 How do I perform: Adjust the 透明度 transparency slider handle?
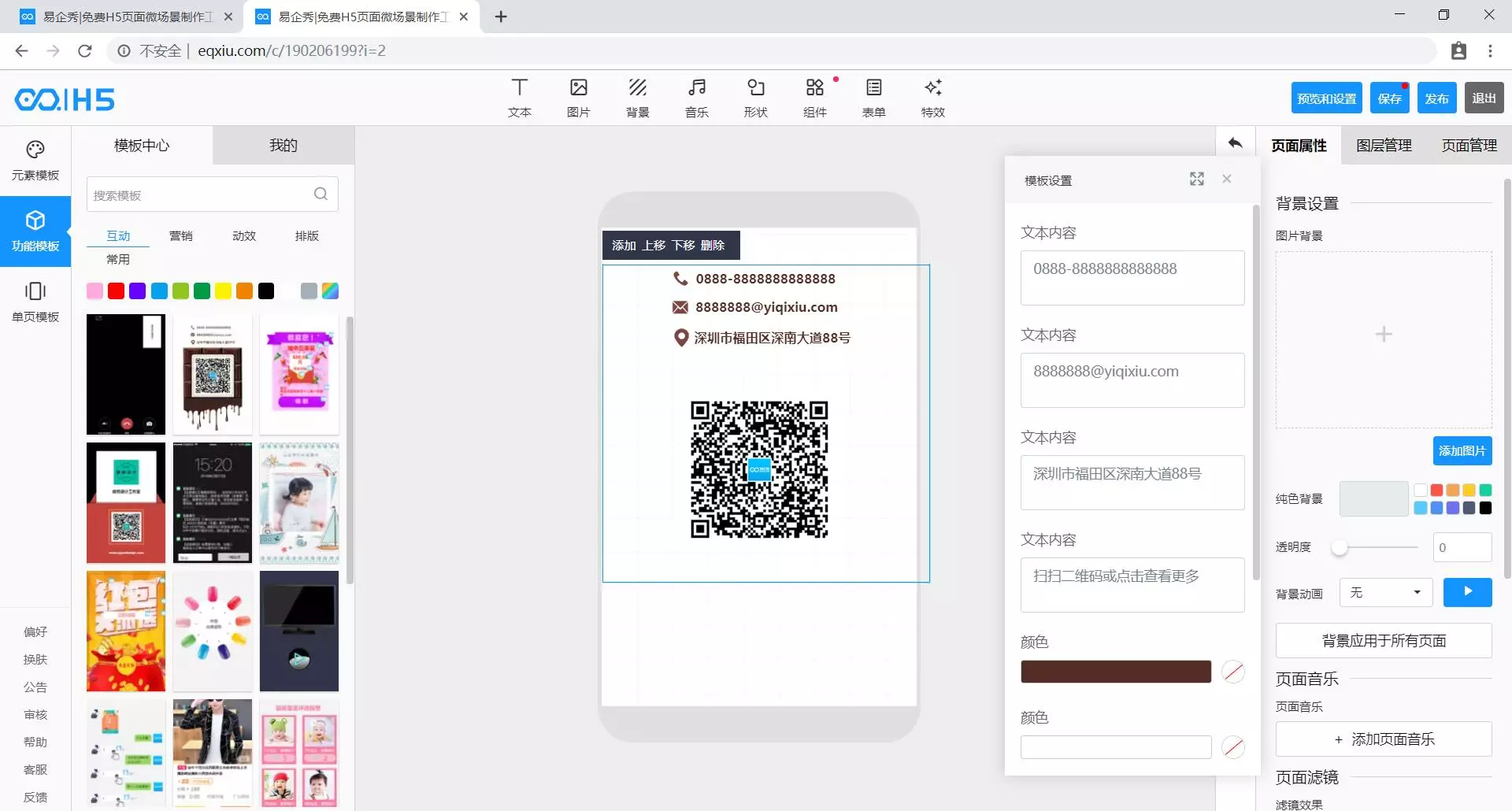coord(1339,547)
